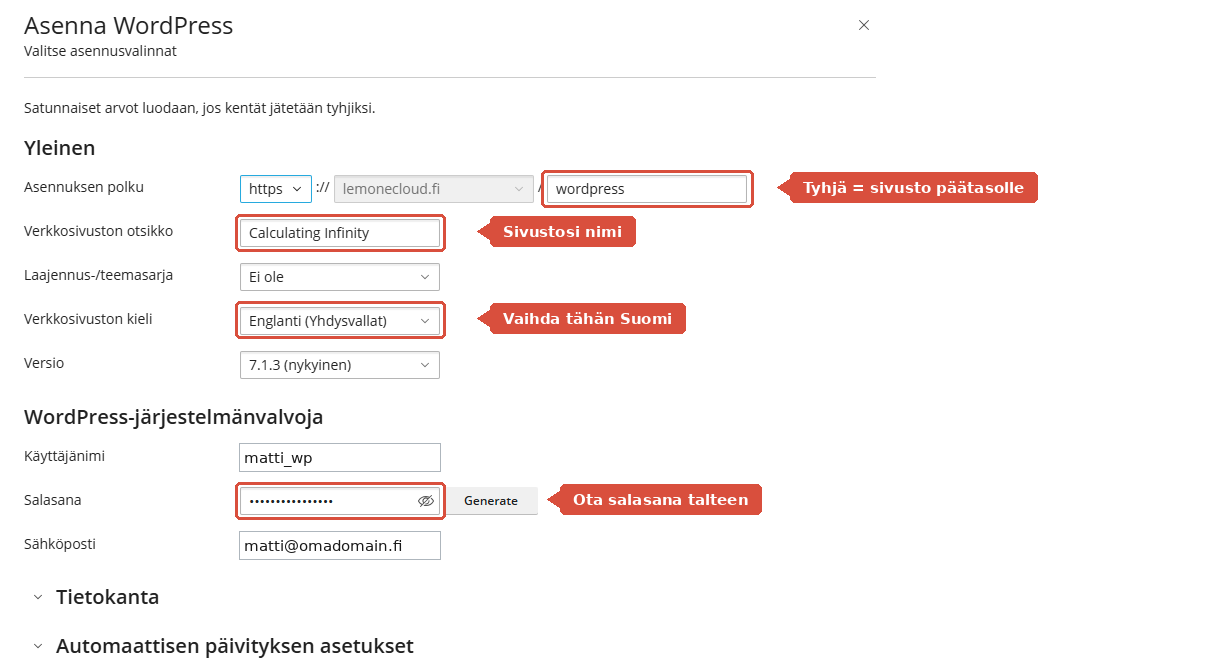This screenshot has width=1221, height=668.
Task: Click the Salasana label
Action: click(x=53, y=499)
